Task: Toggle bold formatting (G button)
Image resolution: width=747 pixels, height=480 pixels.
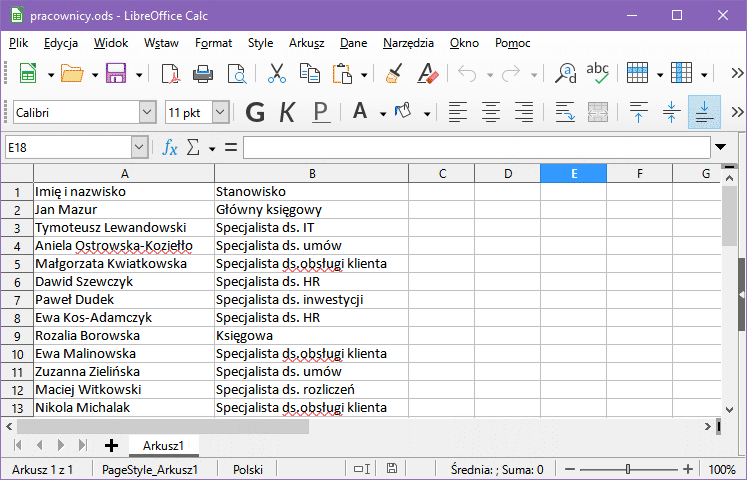Action: pos(255,112)
